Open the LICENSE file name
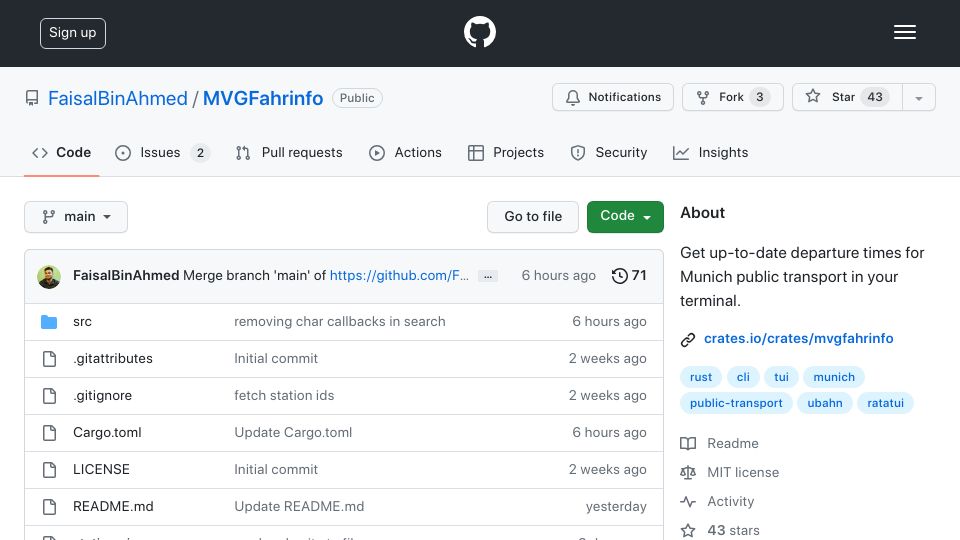Image resolution: width=960 pixels, height=540 pixels. 101,470
